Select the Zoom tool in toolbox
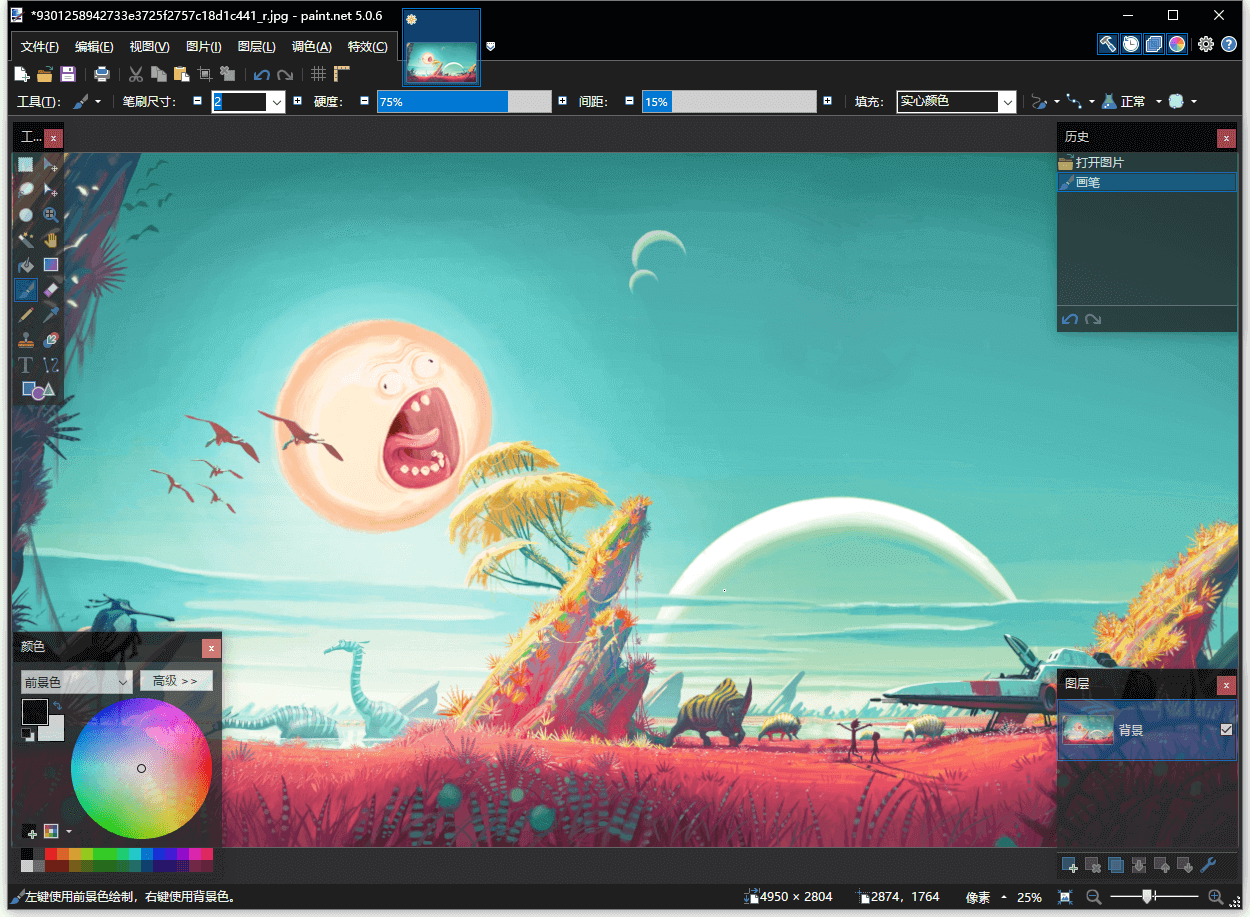This screenshot has width=1250, height=917. (x=51, y=215)
